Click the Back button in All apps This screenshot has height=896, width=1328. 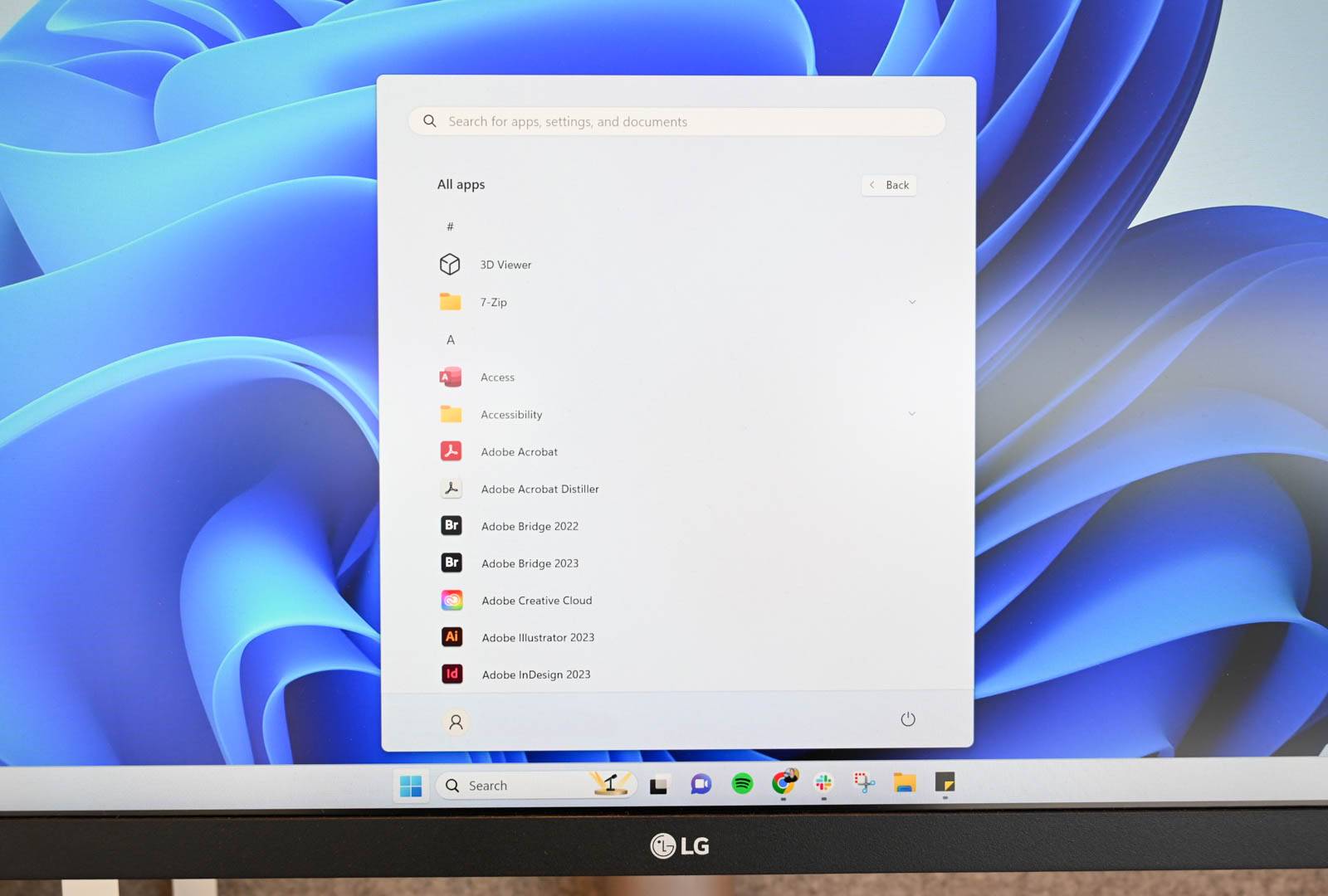pyautogui.click(x=889, y=185)
